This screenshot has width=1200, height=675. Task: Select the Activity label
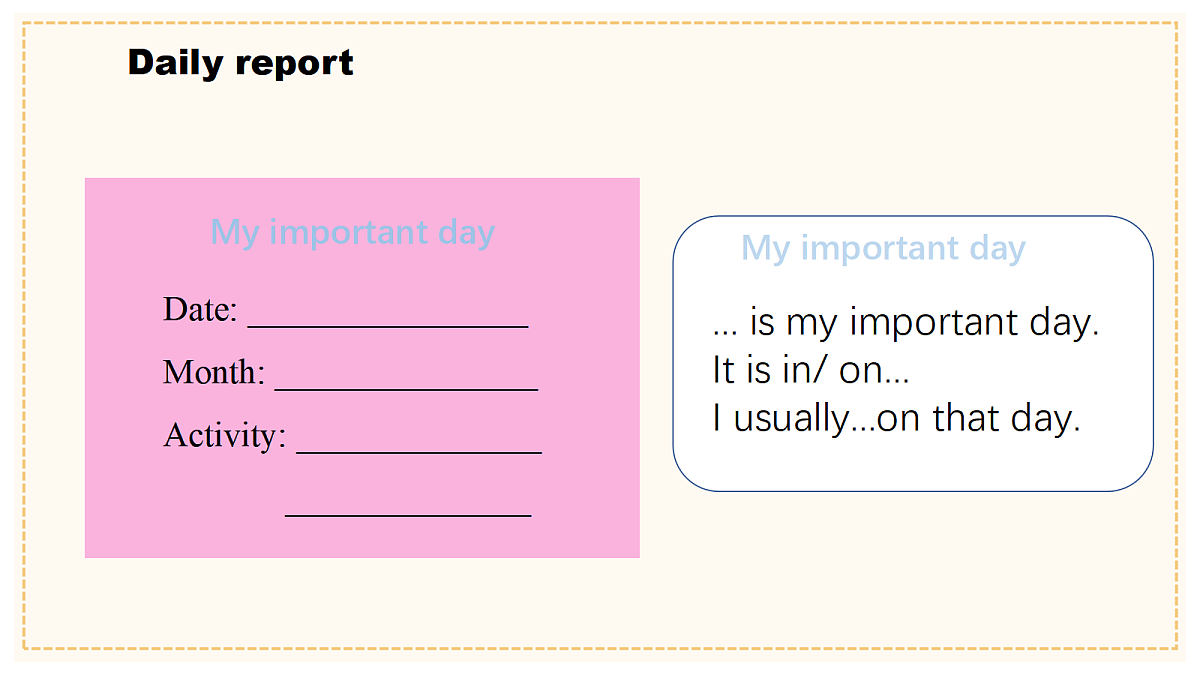(224, 435)
